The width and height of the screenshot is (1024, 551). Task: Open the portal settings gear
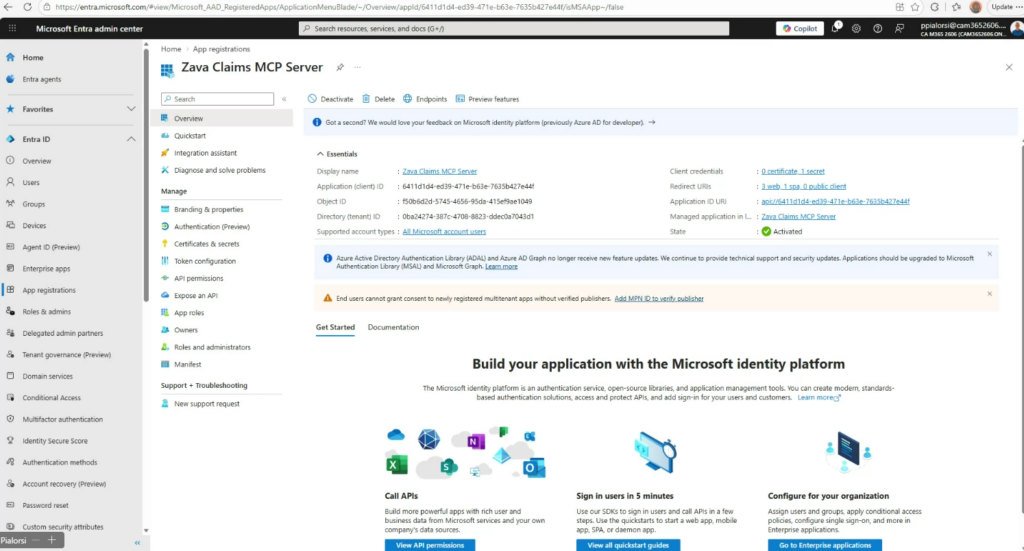855,28
